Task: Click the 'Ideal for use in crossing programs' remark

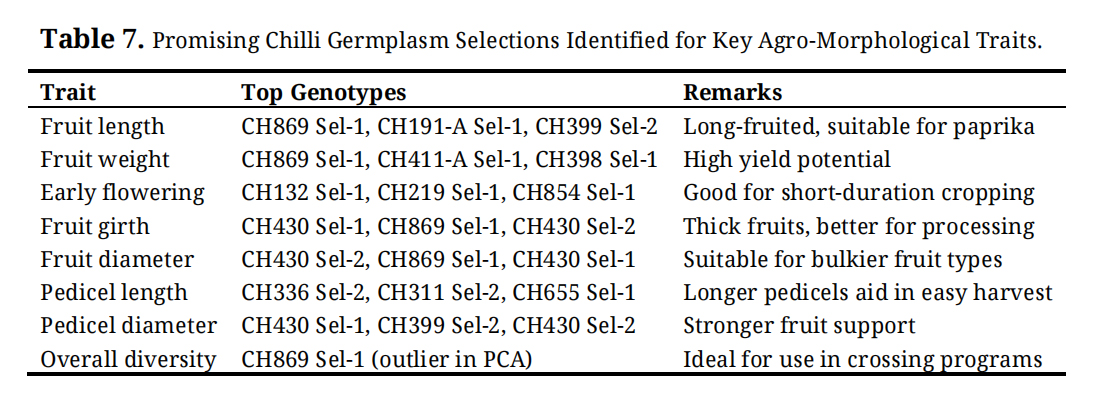Action: tap(862, 359)
